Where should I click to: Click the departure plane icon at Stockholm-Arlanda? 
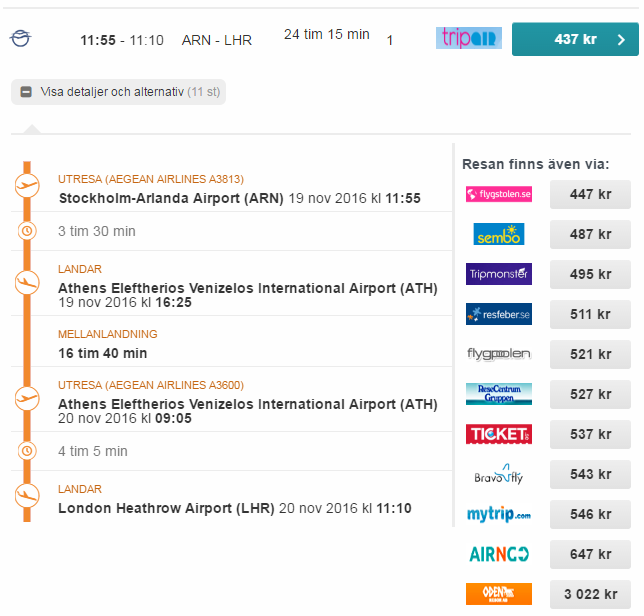click(27, 186)
